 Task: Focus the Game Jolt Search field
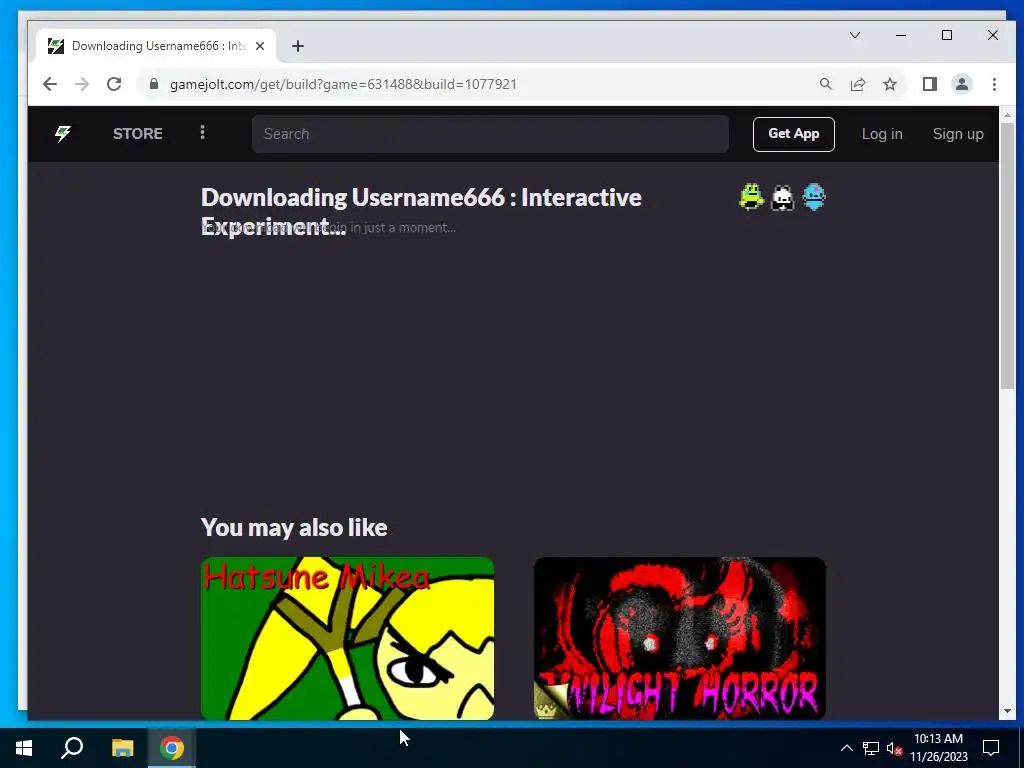tap(490, 134)
